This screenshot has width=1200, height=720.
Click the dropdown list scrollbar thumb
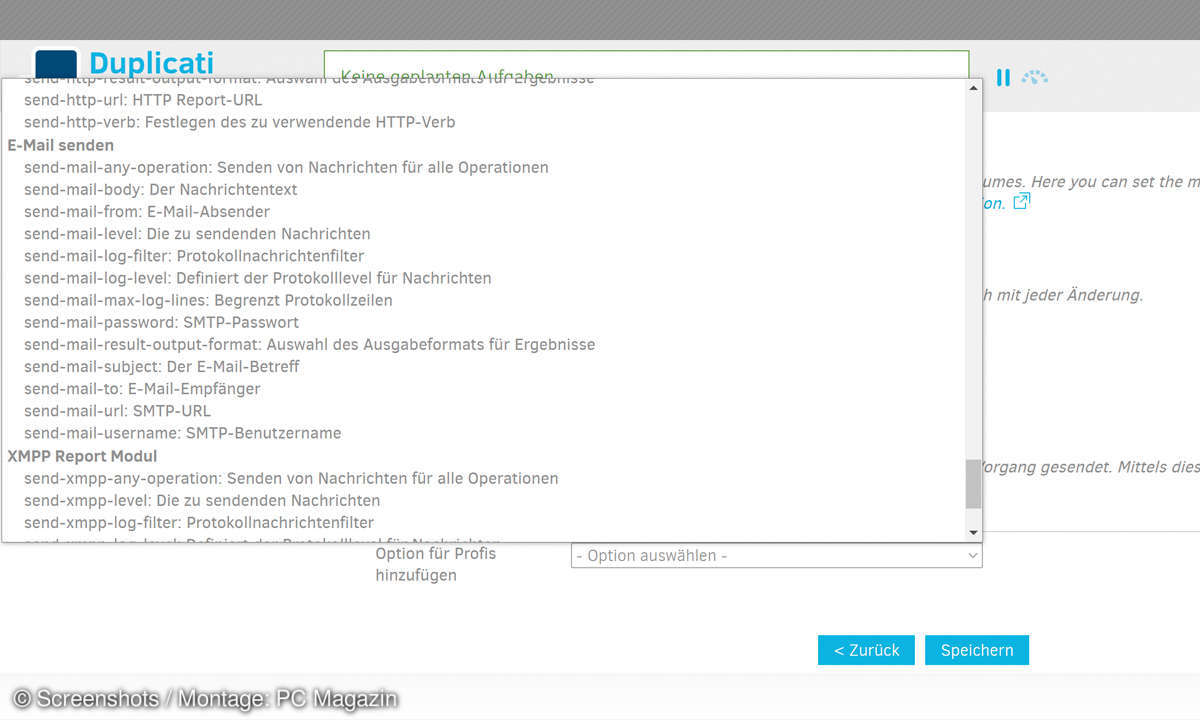point(974,483)
